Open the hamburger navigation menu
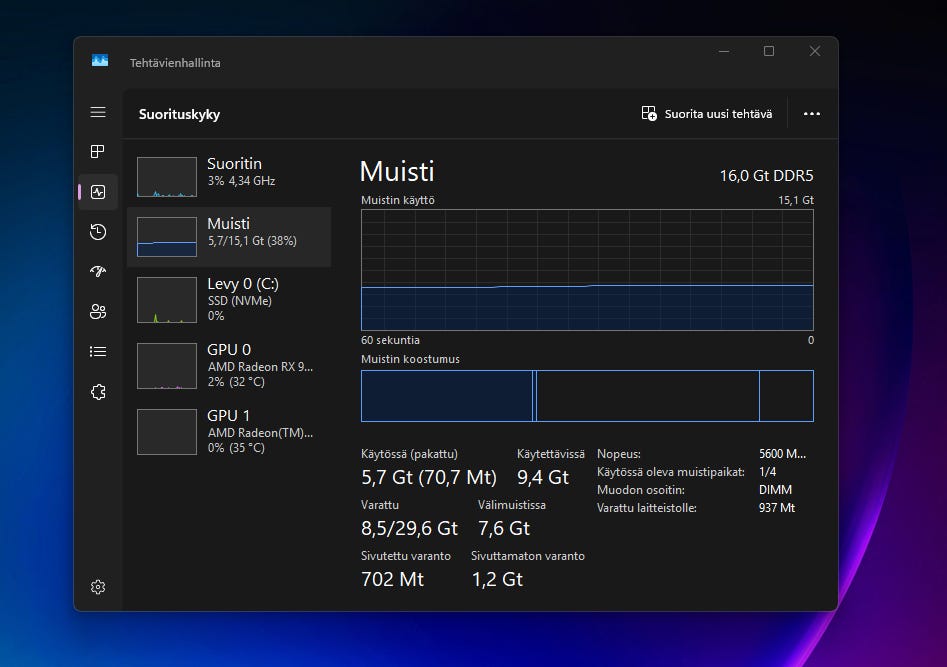Screen dimensions: 947x667 pyautogui.click(x=98, y=112)
